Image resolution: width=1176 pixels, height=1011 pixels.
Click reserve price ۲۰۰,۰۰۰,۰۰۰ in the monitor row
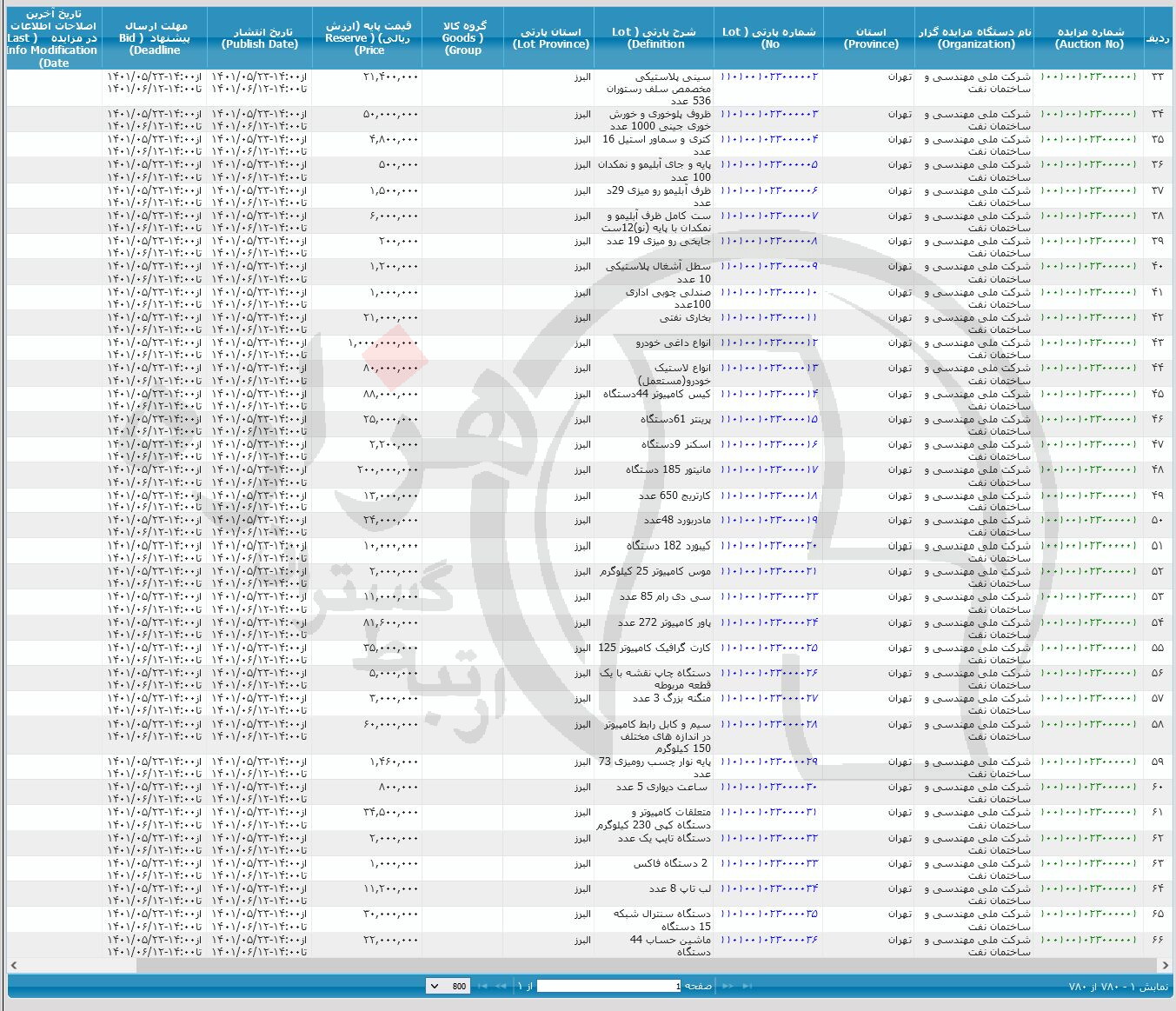click(387, 470)
